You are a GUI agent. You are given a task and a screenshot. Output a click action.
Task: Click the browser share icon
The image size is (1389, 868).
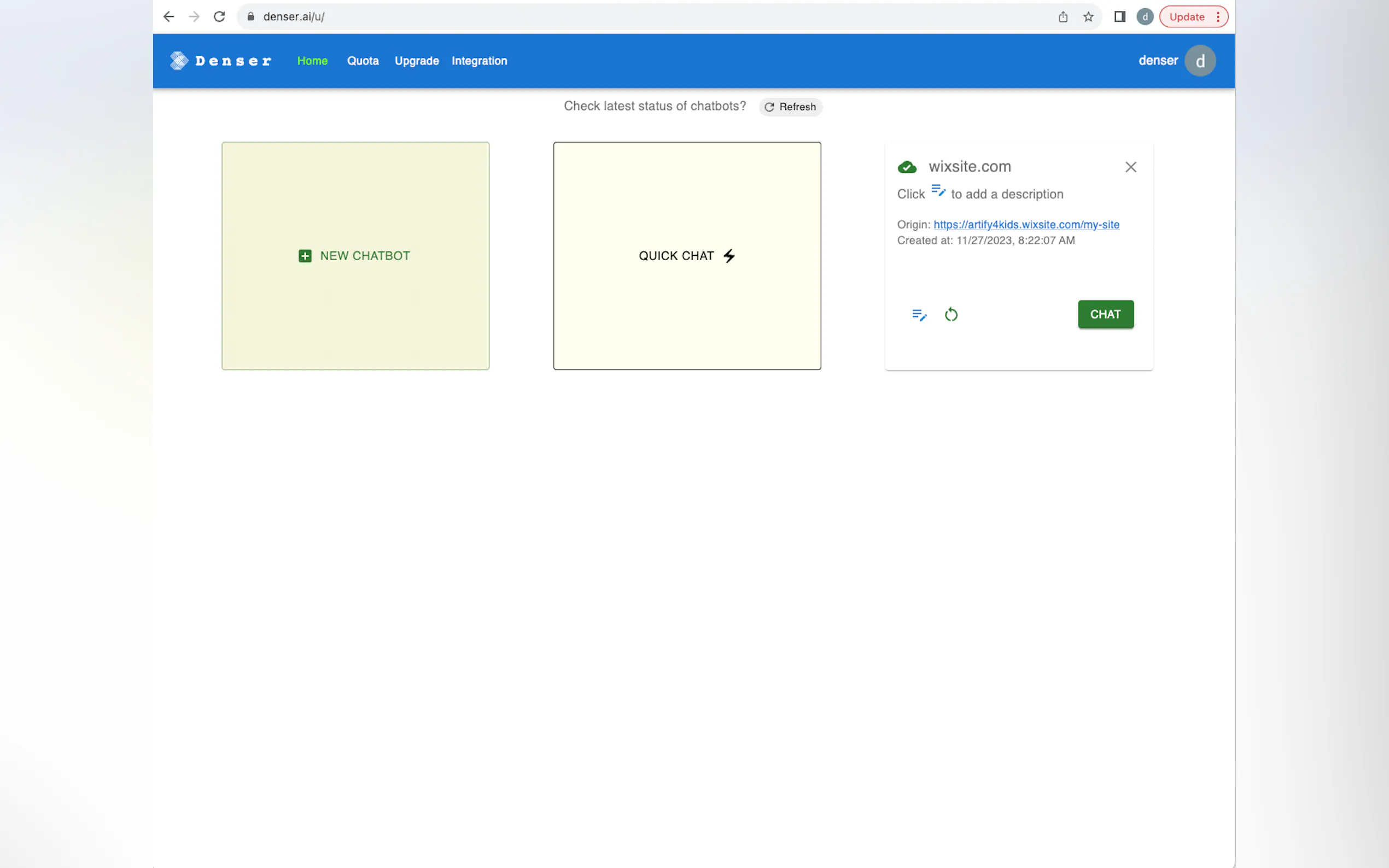click(1063, 16)
